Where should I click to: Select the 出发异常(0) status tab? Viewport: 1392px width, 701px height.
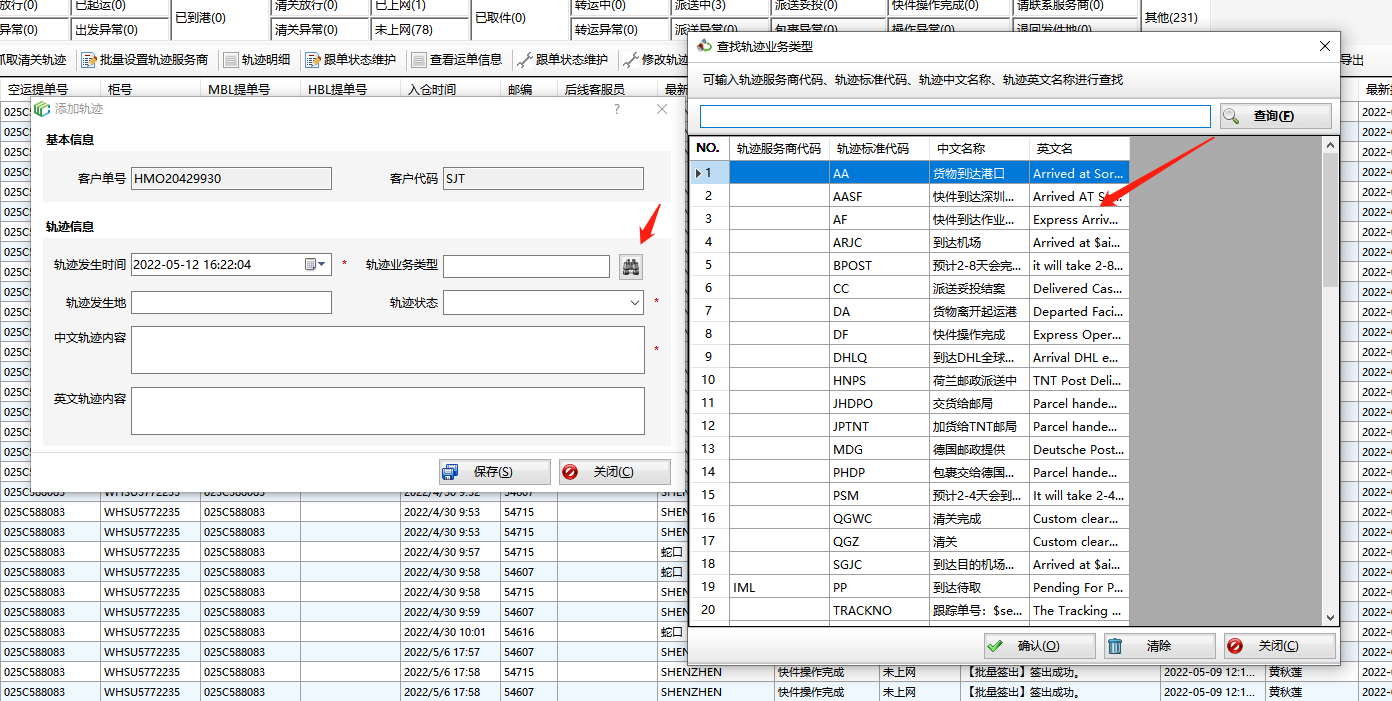120,30
